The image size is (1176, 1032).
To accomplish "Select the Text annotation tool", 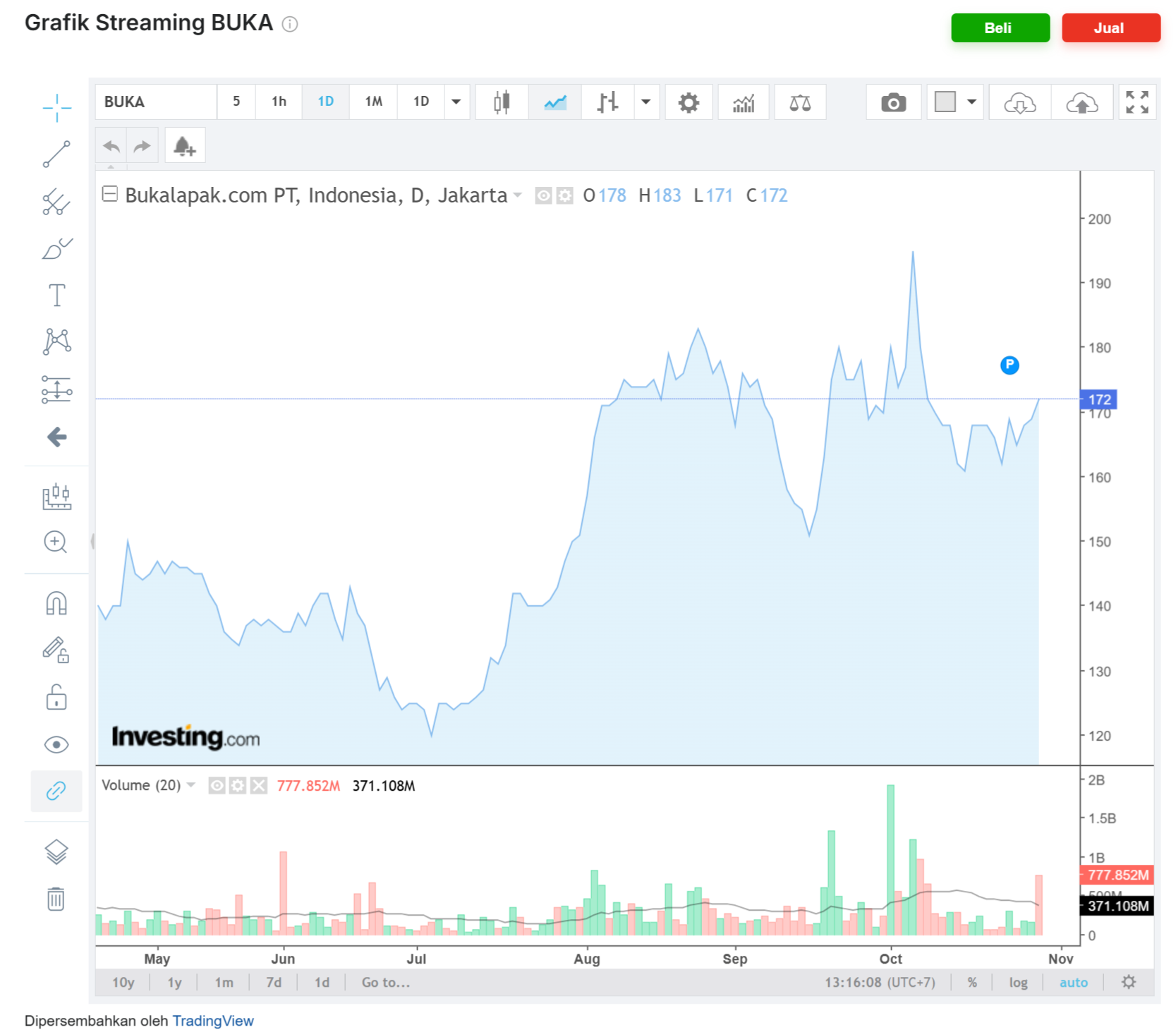I will coord(56,296).
